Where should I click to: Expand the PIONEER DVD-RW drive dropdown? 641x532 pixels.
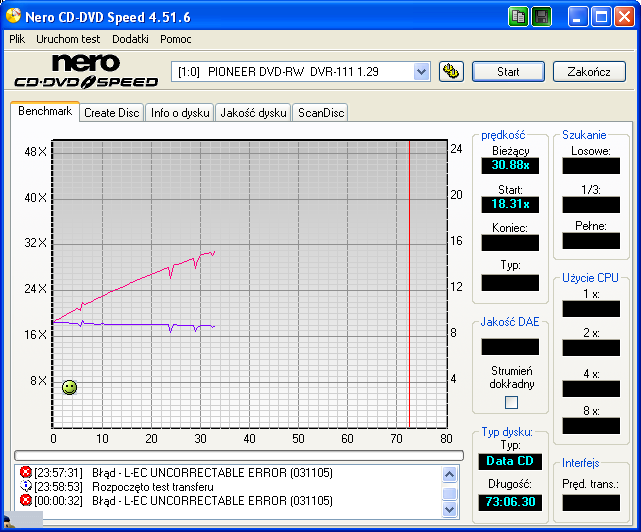[x=421, y=72]
